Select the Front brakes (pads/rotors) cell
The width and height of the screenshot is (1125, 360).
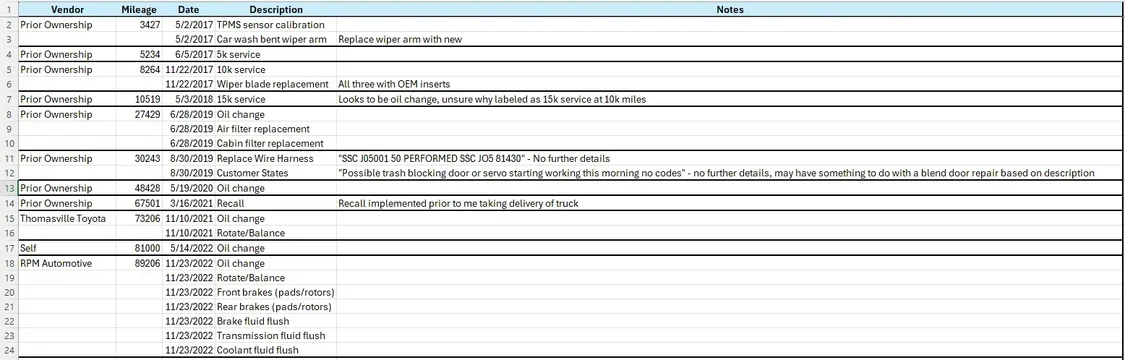point(276,292)
